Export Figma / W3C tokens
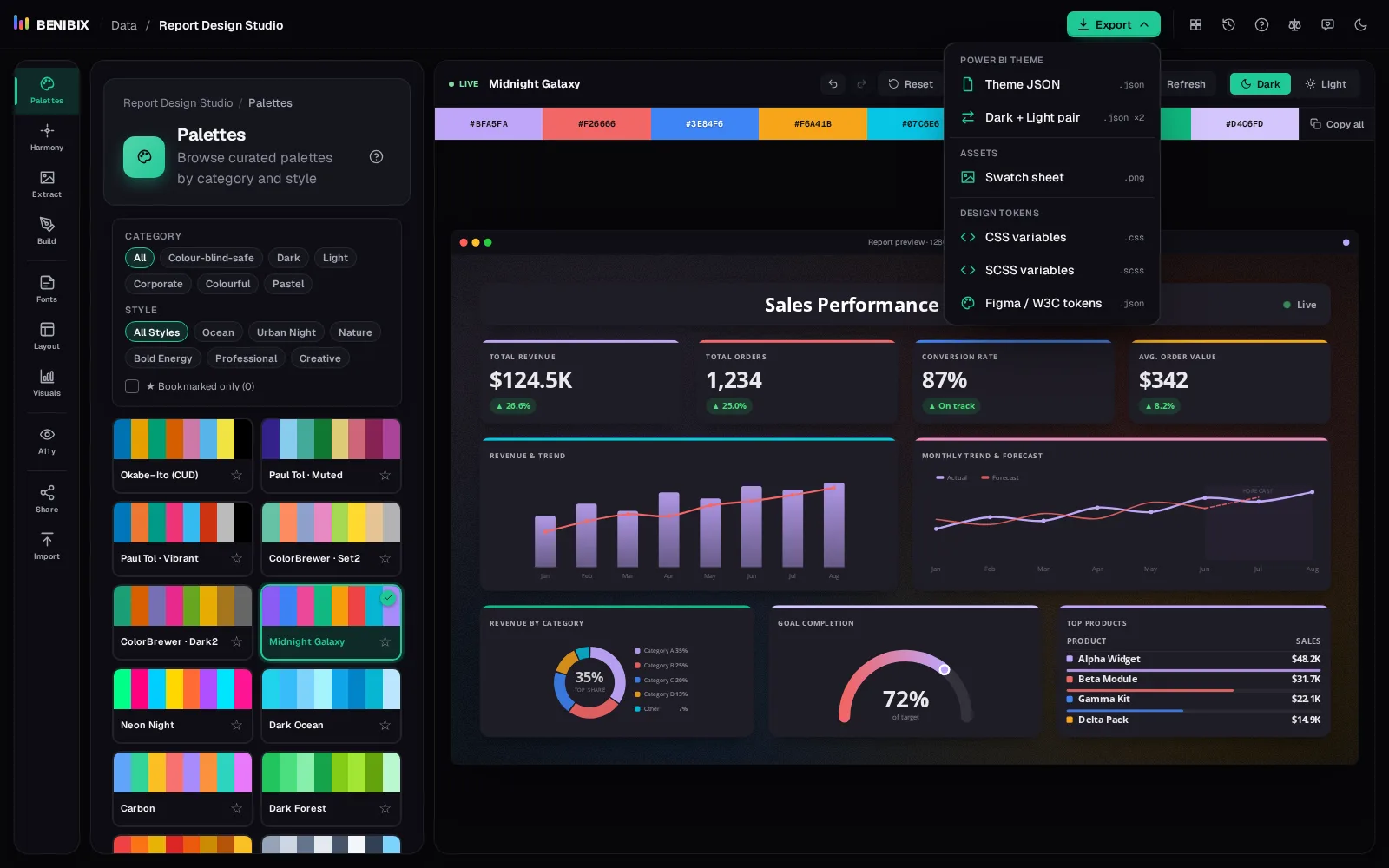Viewport: 1389px width, 868px height. click(1052, 303)
